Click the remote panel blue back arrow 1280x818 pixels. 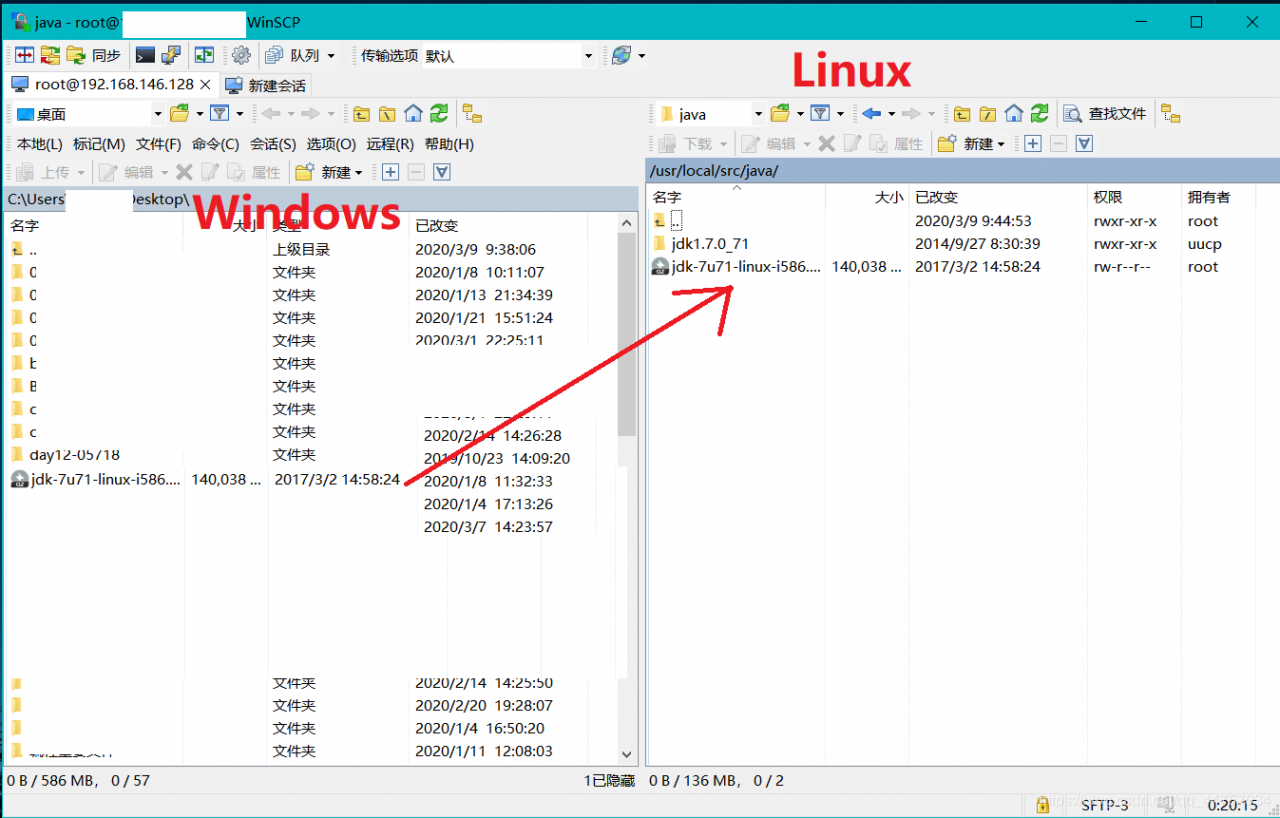tap(872, 114)
